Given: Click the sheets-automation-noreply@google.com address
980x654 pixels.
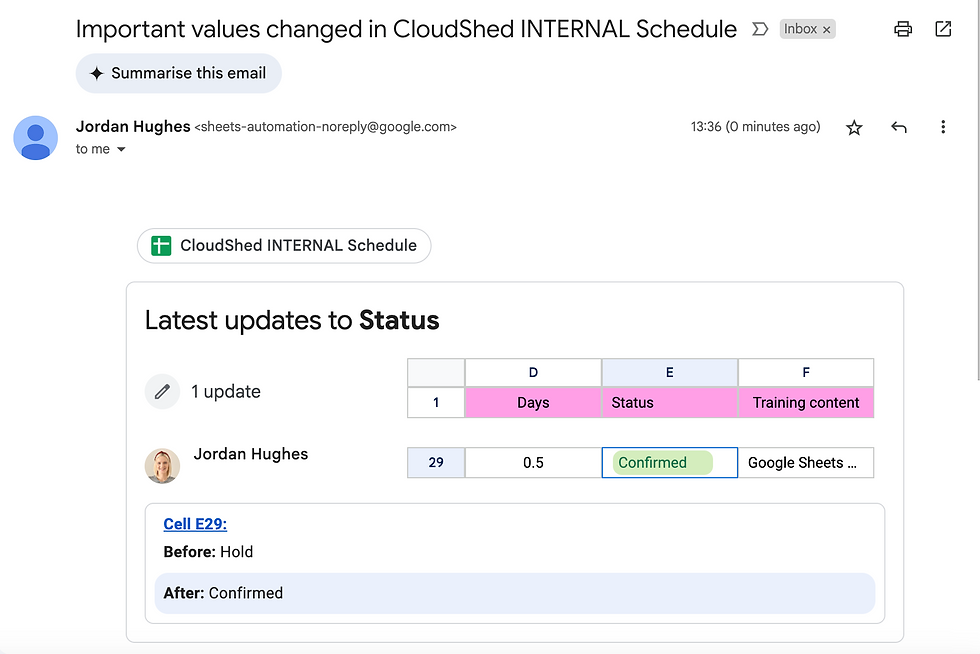Looking at the screenshot, I should point(326,127).
